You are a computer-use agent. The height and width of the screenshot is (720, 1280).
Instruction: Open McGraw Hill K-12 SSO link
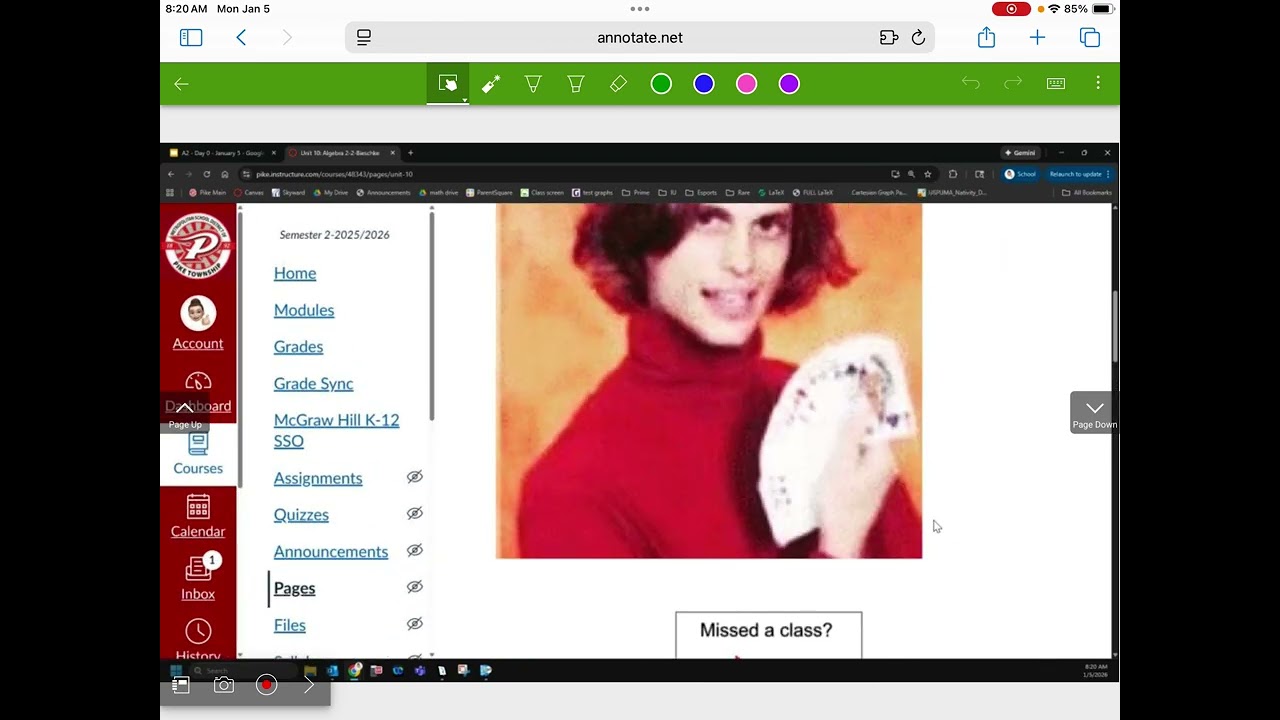[336, 430]
